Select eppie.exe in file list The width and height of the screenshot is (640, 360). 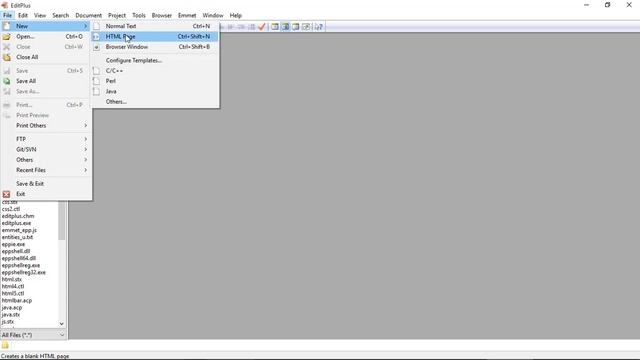click(x=13, y=244)
